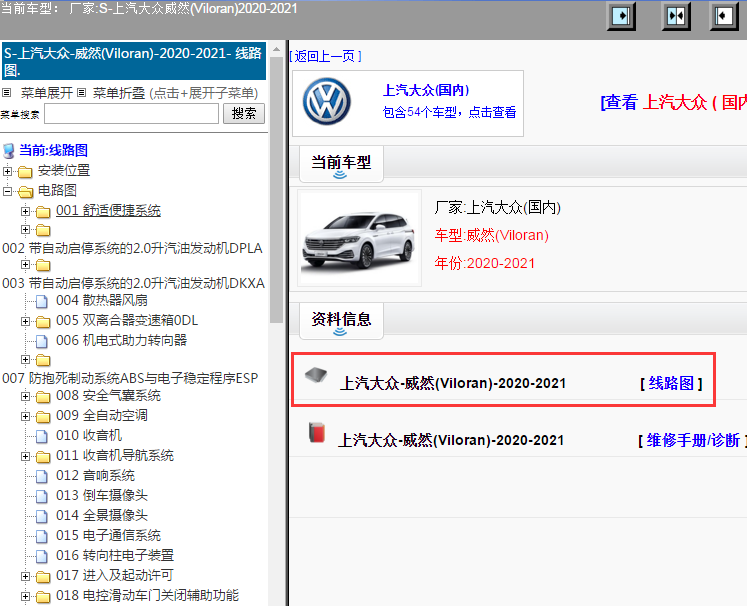Expand the unlabeled folder node above 003 entry
Viewport: 747px width, 606px height.
point(25,264)
